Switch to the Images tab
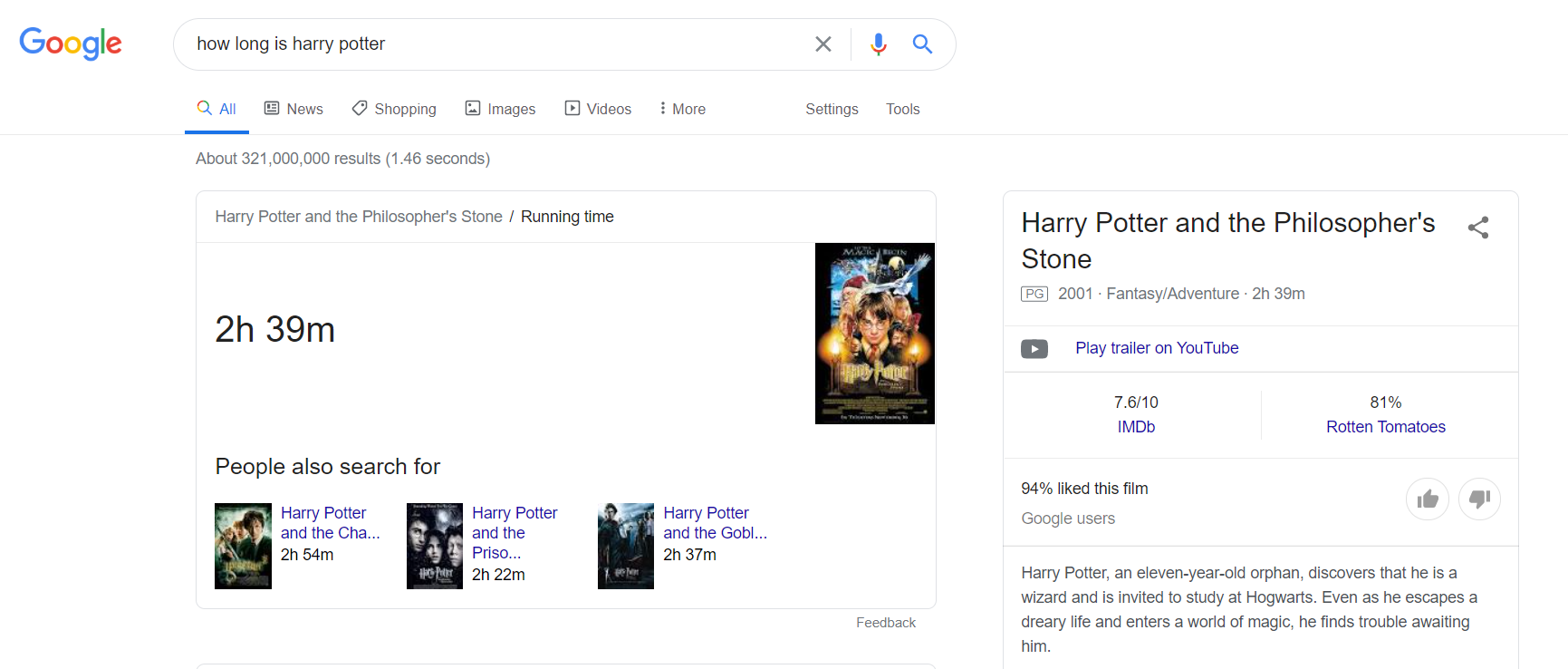Viewport: 1568px width, 669px height. point(500,109)
